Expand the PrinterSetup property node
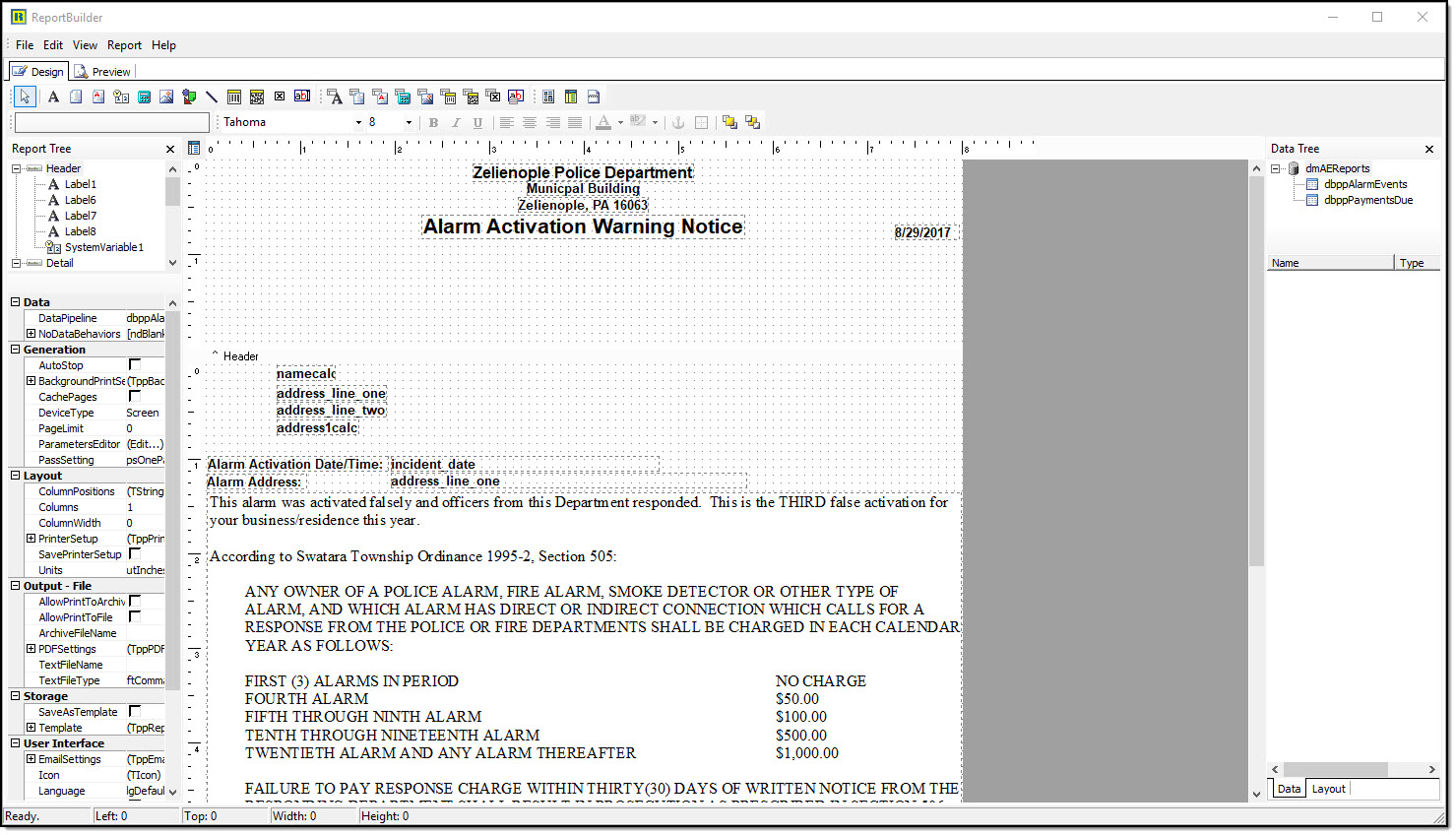The height and width of the screenshot is (835, 1456). tap(31, 539)
